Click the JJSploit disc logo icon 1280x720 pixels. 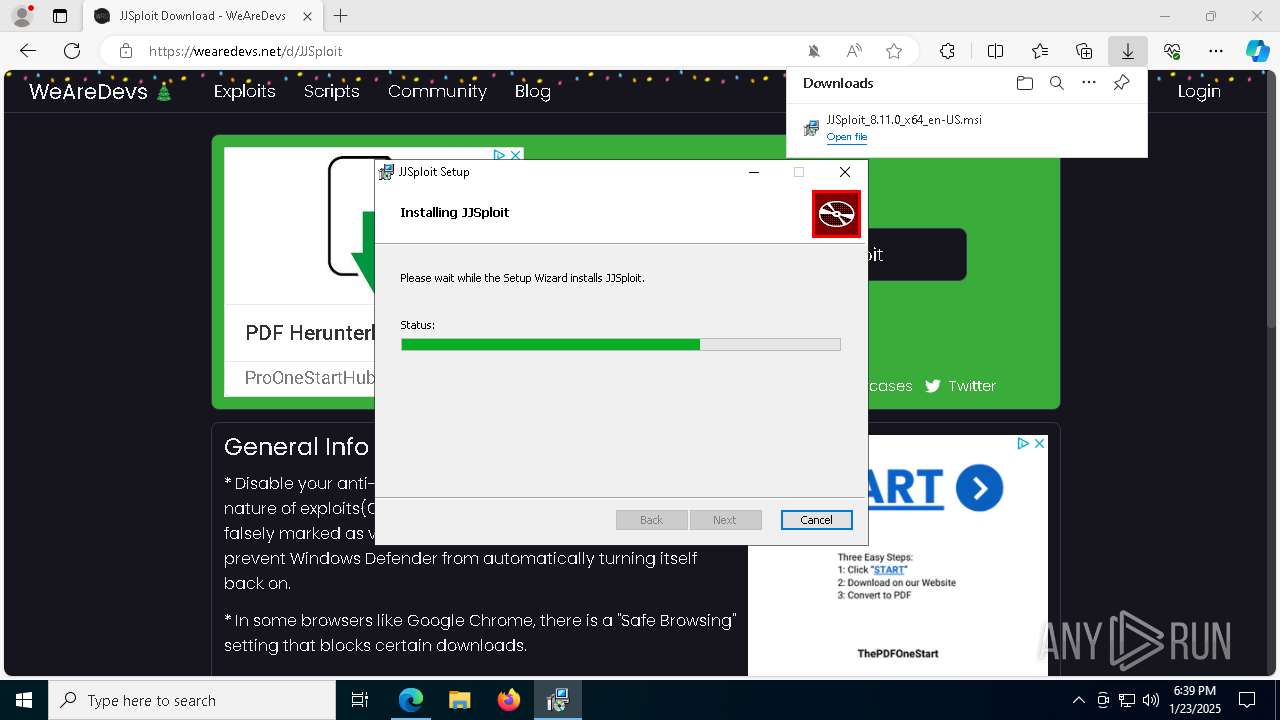tap(836, 214)
